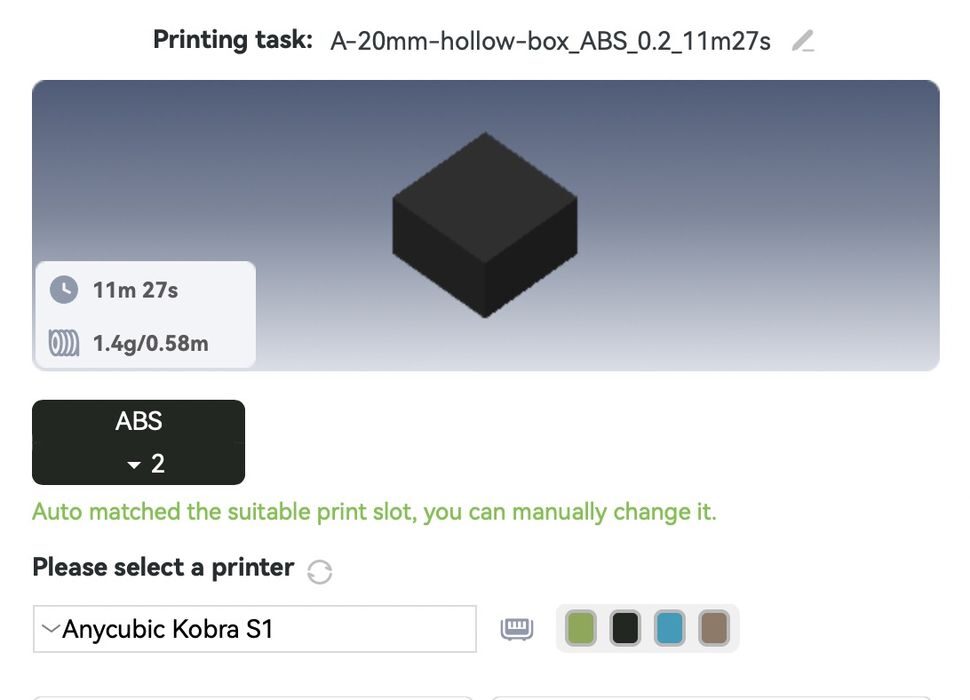
Task: Refresh the printer list
Action: (x=319, y=571)
